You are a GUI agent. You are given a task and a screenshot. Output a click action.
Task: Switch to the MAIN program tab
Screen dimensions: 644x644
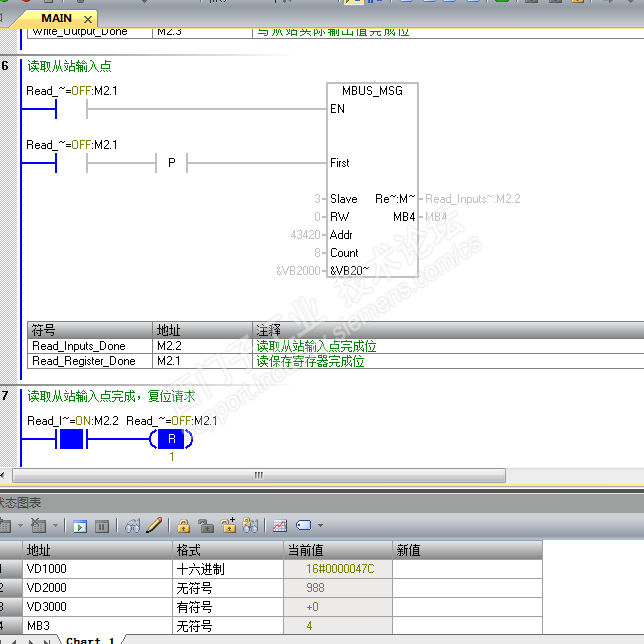(x=56, y=18)
